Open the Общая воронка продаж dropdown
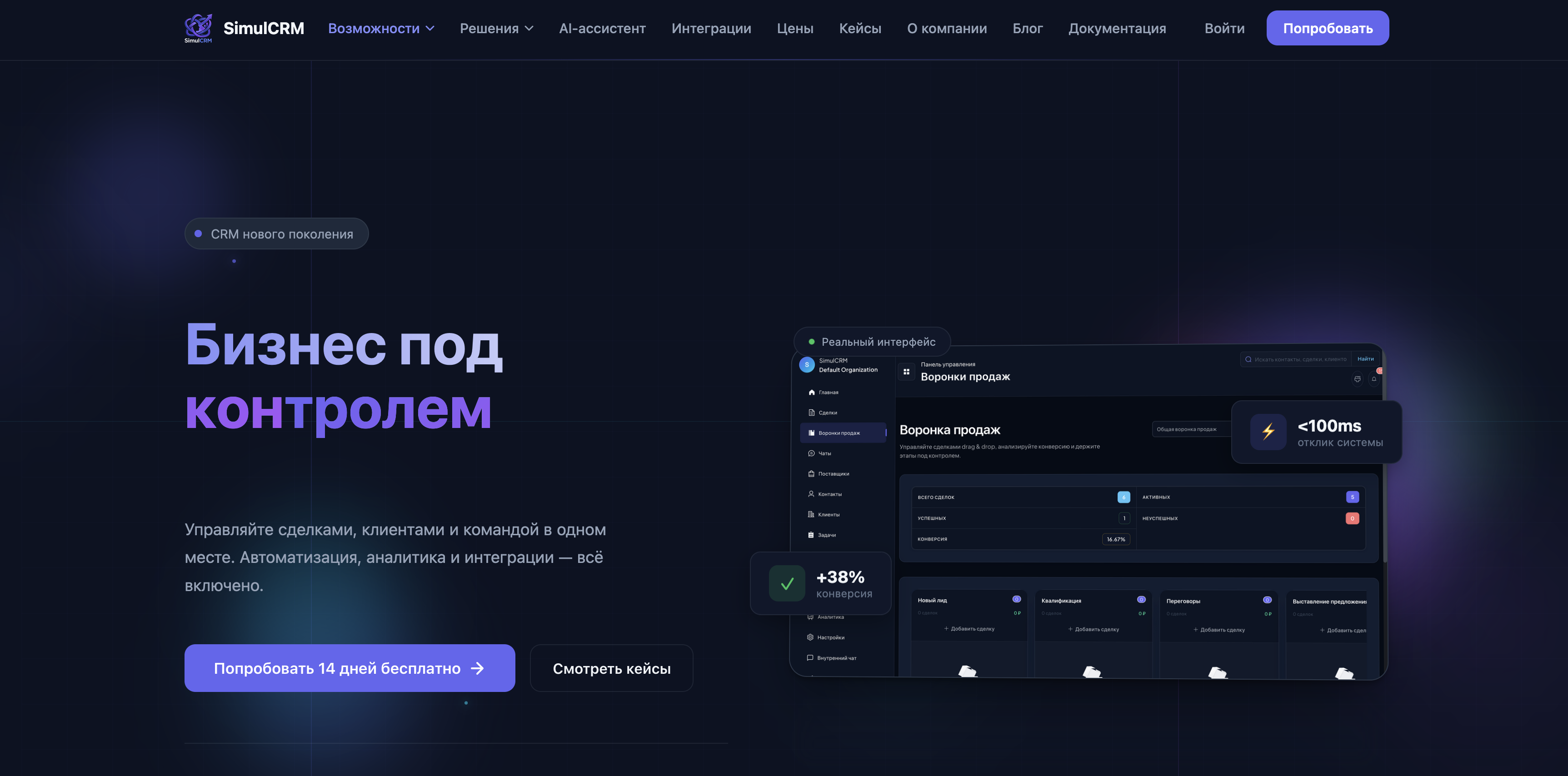Screen dimensions: 1568x776 [1191, 429]
